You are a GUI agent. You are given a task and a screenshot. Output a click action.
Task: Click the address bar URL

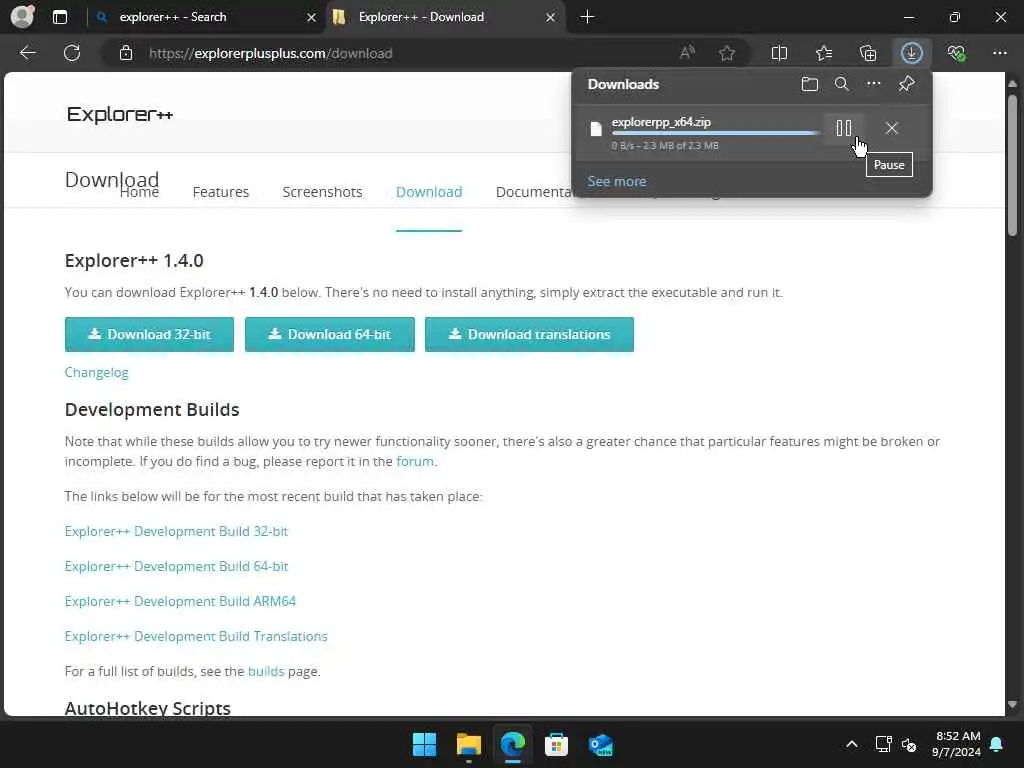270,54
